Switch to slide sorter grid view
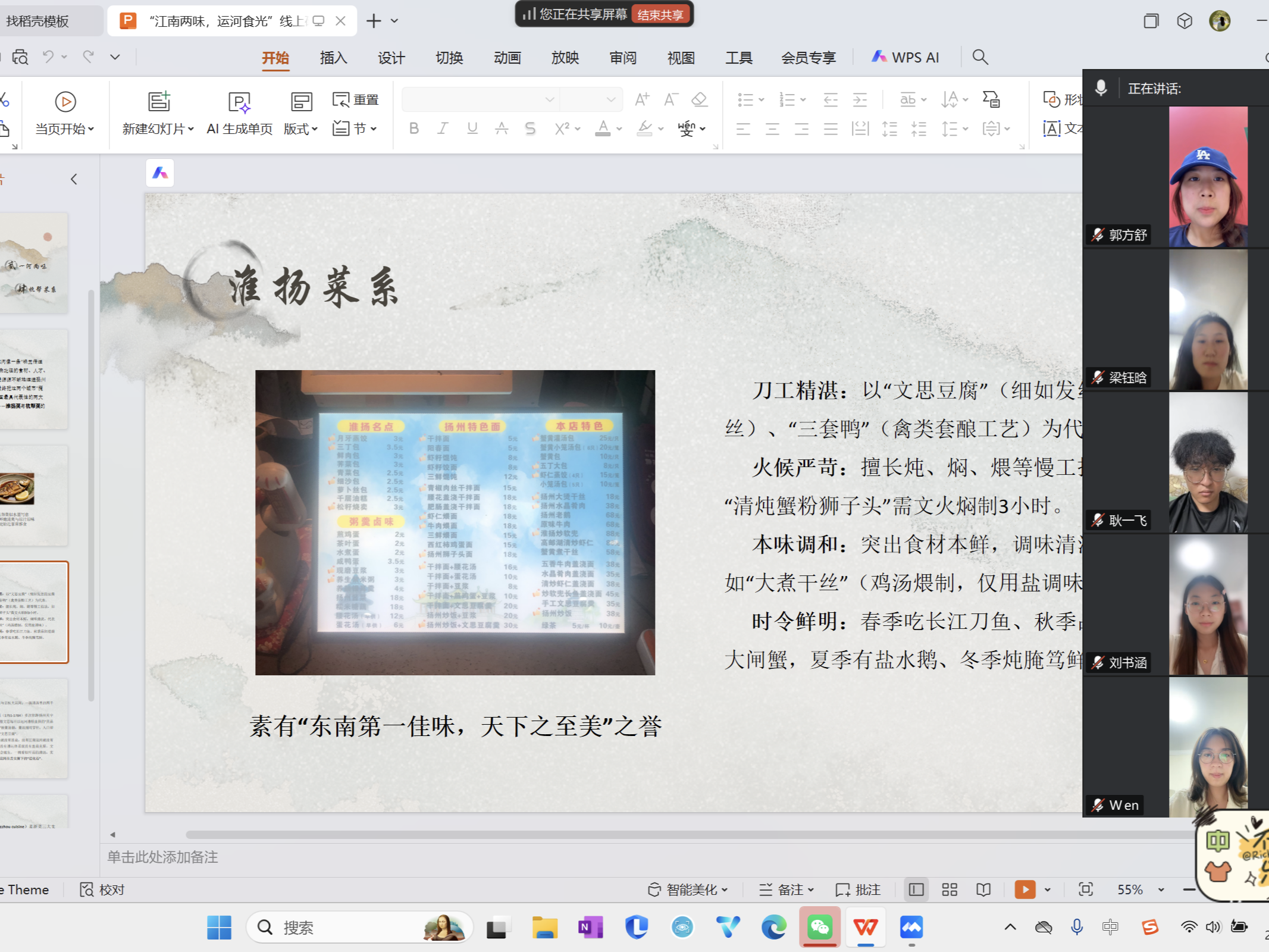The image size is (1269, 952). pos(950,890)
